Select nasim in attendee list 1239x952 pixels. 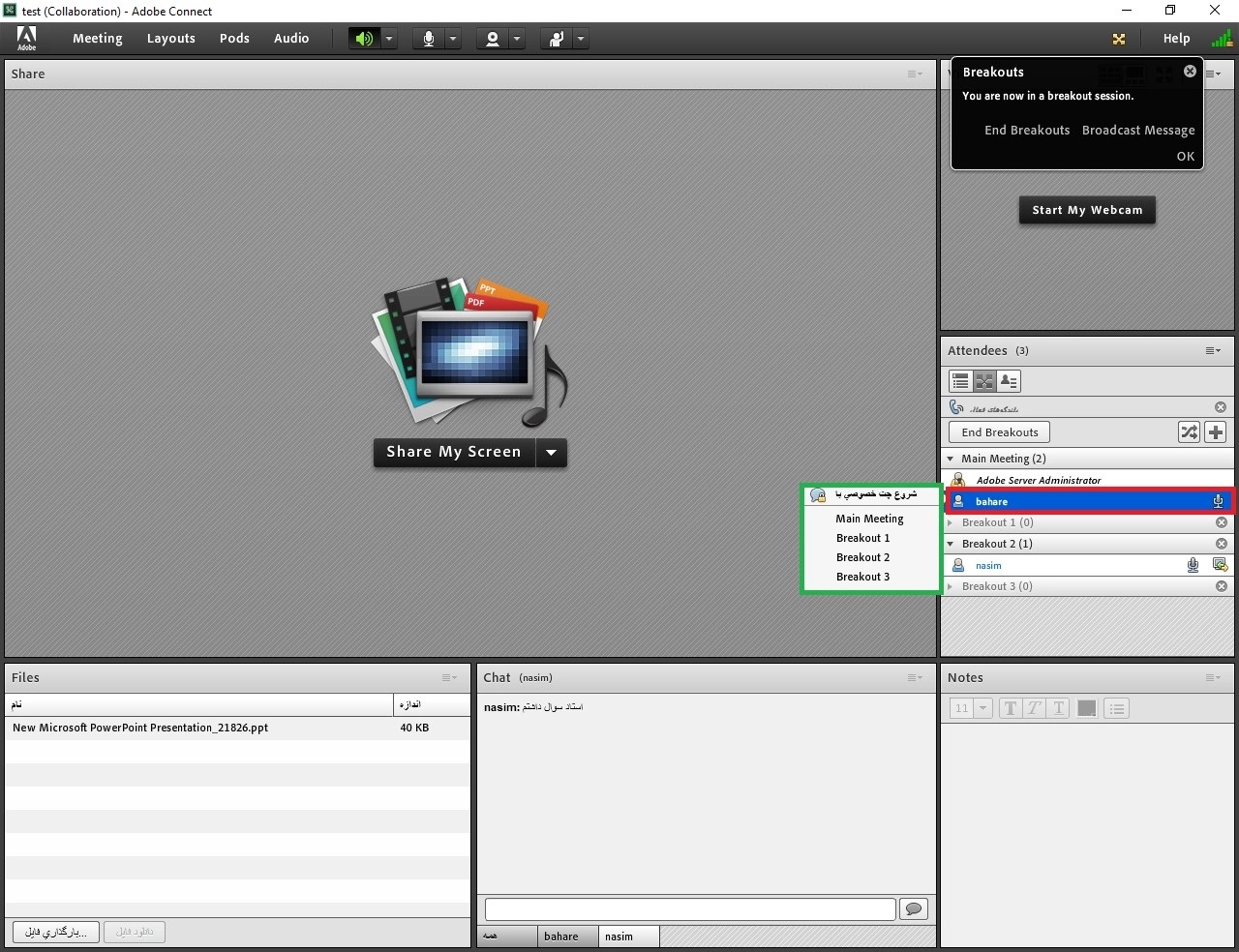pos(1087,565)
